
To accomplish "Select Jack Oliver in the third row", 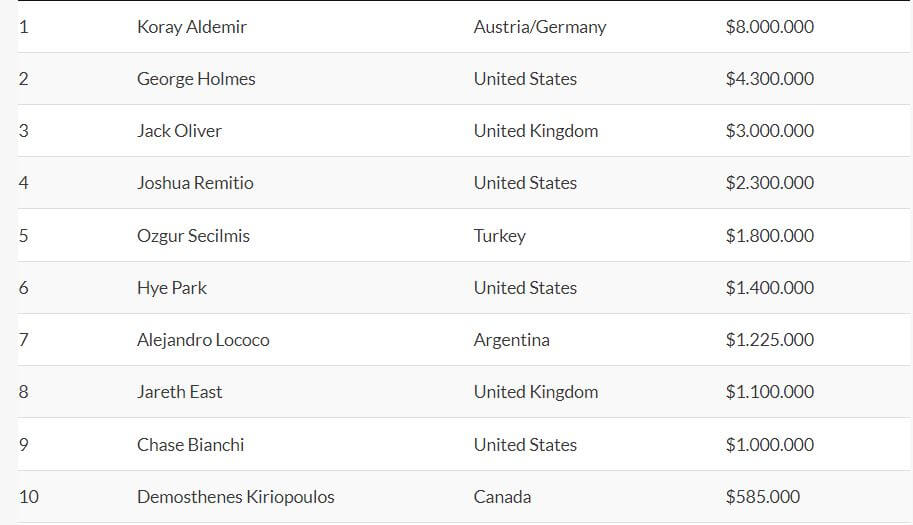I will click(x=179, y=131).
